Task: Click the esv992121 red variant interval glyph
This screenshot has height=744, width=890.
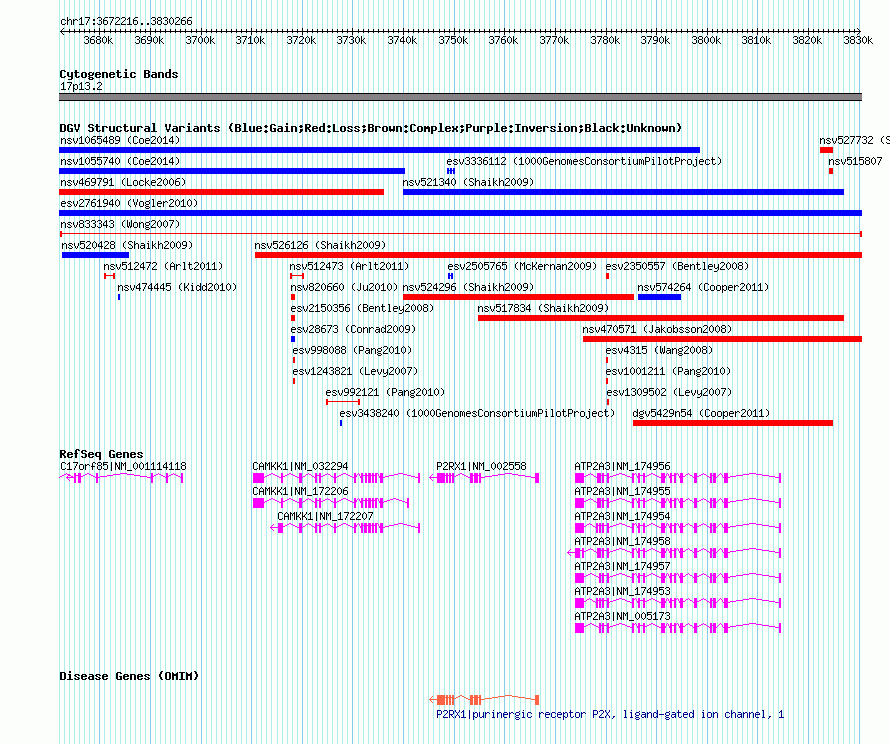Action: click(x=343, y=402)
